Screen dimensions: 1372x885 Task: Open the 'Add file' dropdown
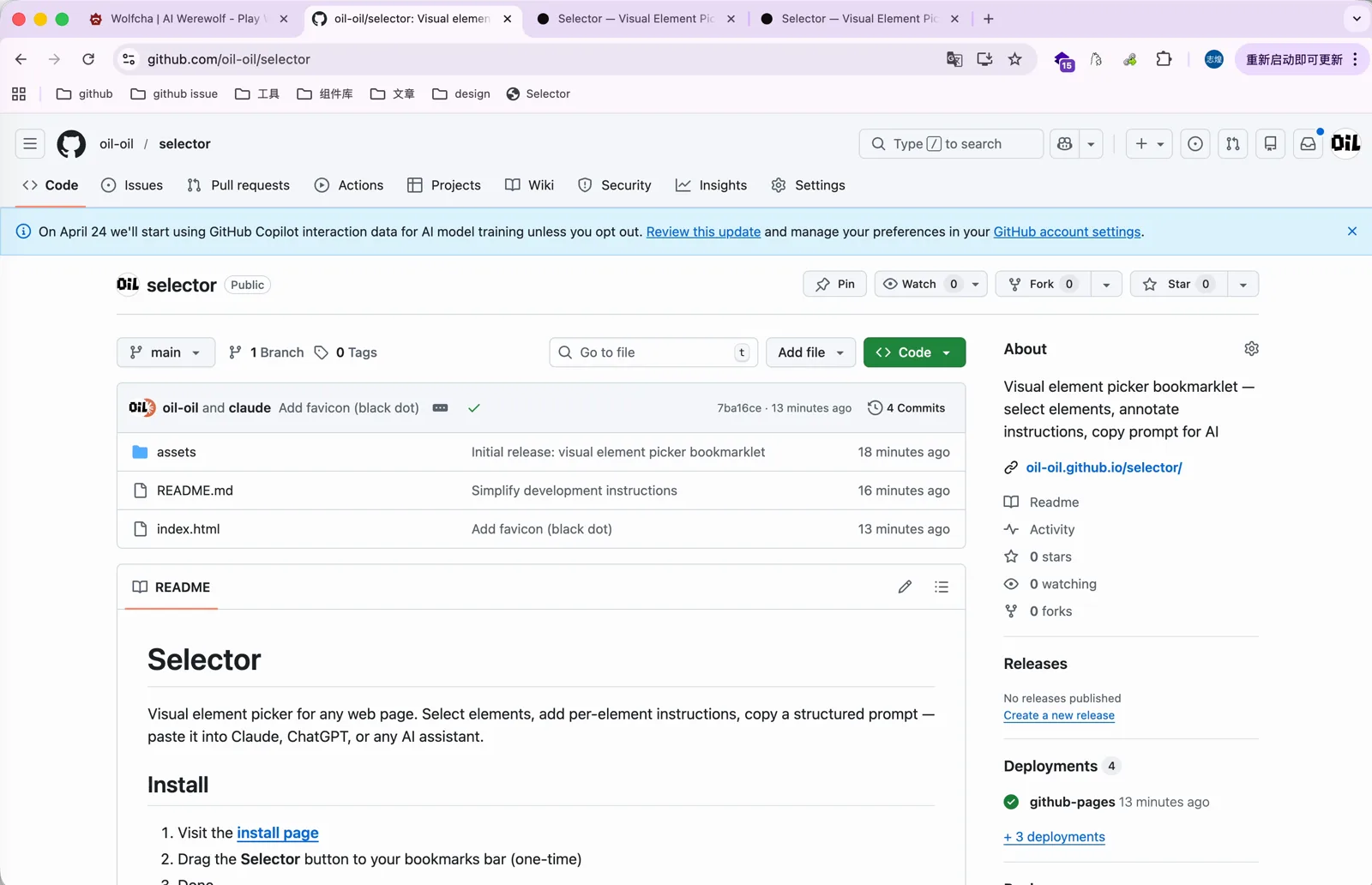coord(810,352)
